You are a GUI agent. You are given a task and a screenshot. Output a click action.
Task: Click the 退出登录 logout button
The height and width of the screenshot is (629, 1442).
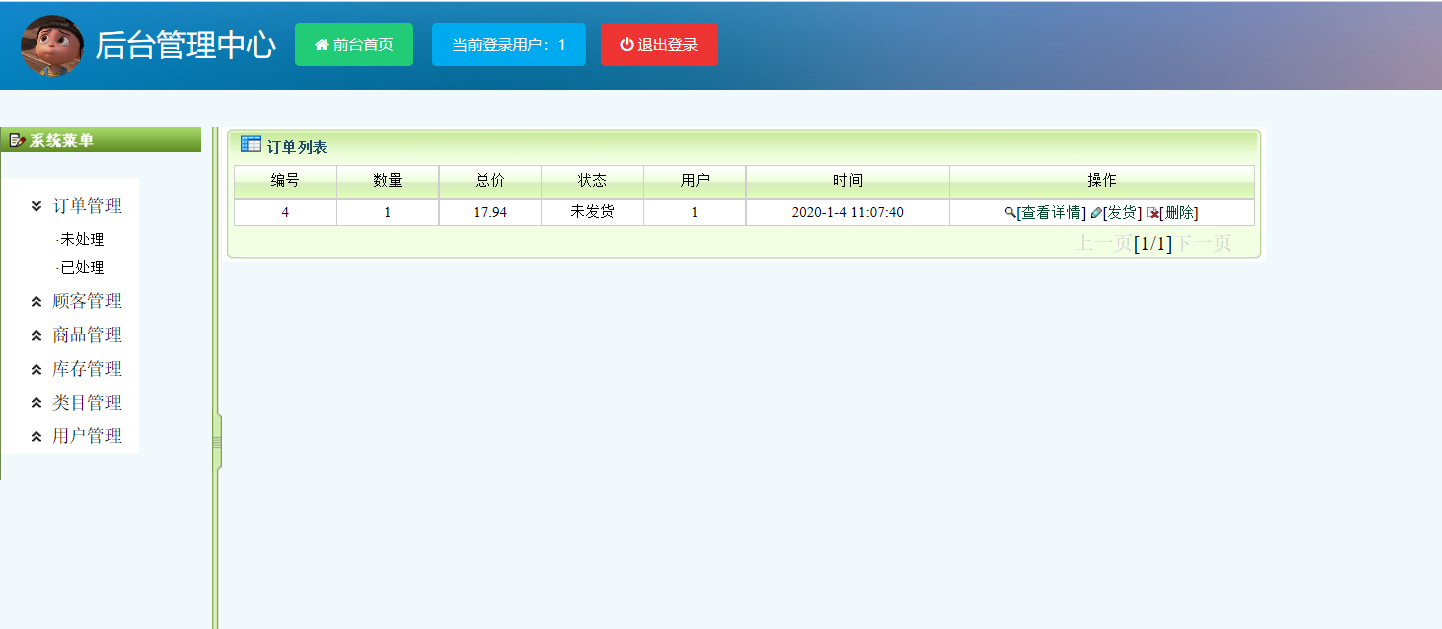[659, 45]
